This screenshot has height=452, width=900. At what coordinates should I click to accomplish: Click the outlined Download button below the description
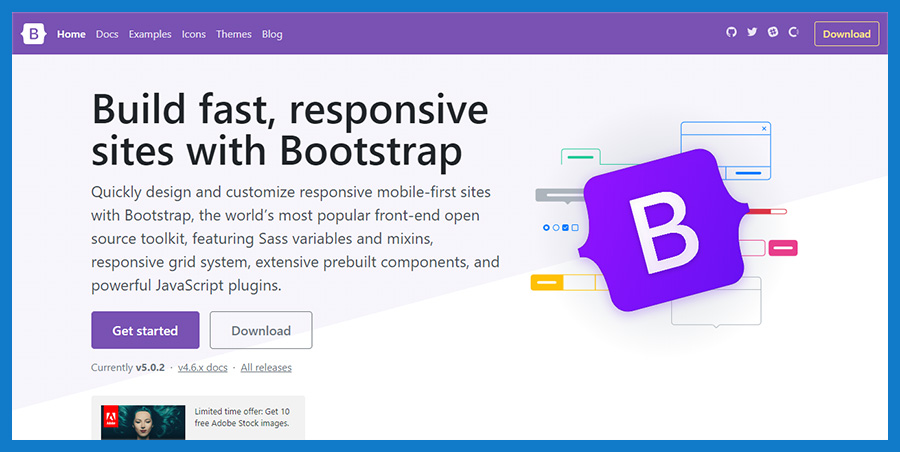coord(261,330)
